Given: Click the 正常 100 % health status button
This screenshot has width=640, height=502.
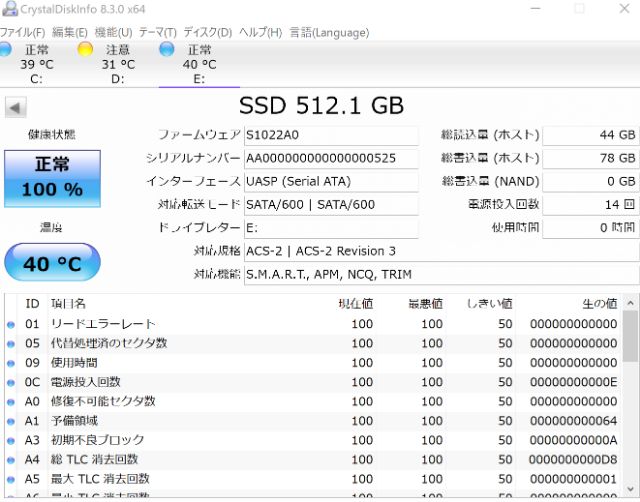Looking at the screenshot, I should tap(52, 179).
